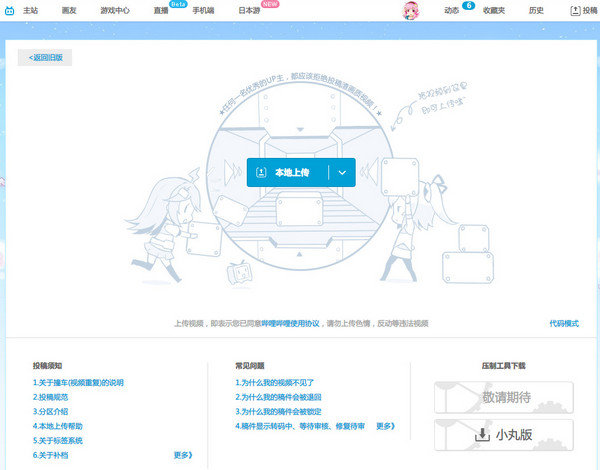
Task: Click the 返回旧版 button
Action: (x=45, y=58)
